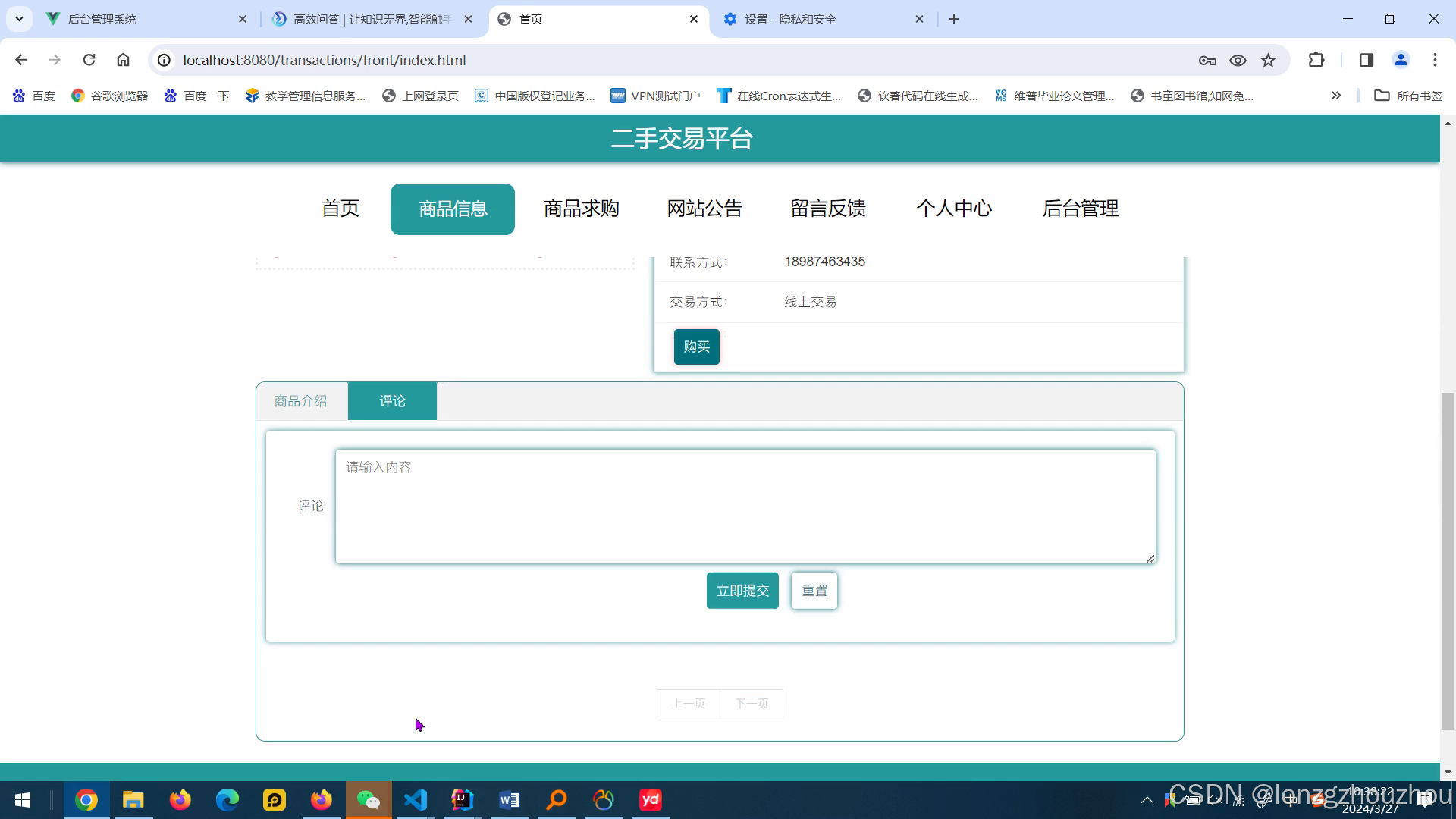Viewport: 1456px width, 819px height.
Task: Open the side panel icon
Action: (1367, 60)
